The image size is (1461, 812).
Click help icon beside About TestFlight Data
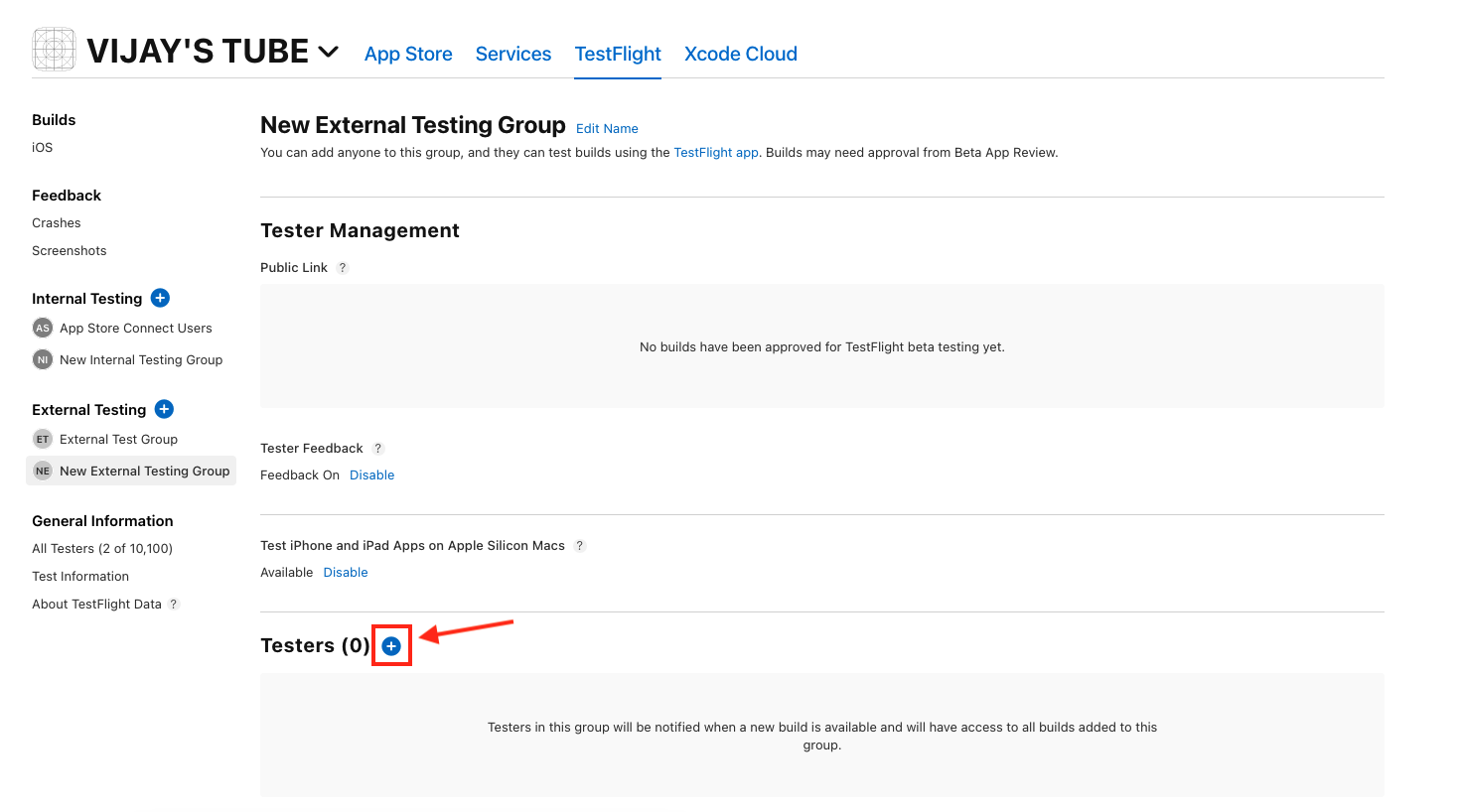point(174,604)
